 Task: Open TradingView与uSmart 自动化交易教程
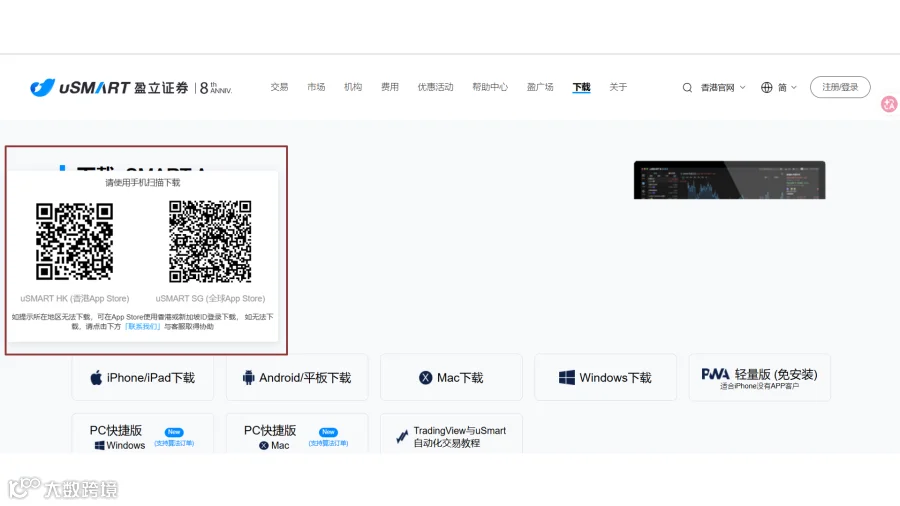[x=451, y=434]
